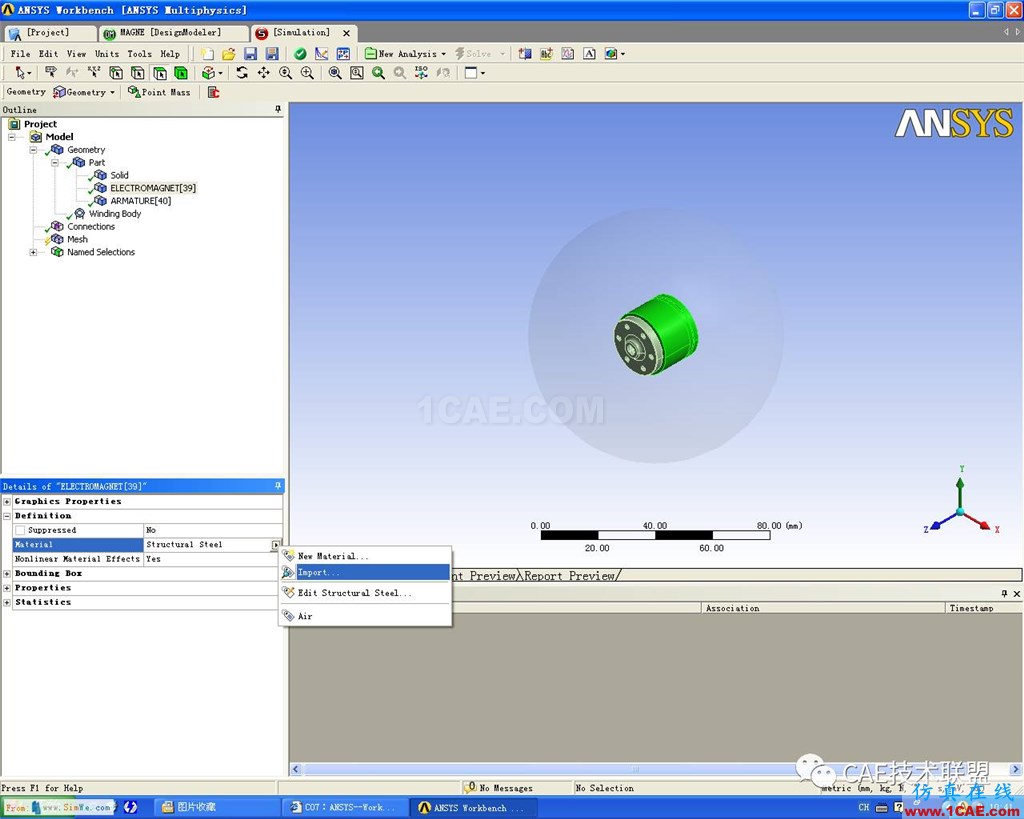
Task: Select the Zoom tool magnifier
Action: pos(285,72)
